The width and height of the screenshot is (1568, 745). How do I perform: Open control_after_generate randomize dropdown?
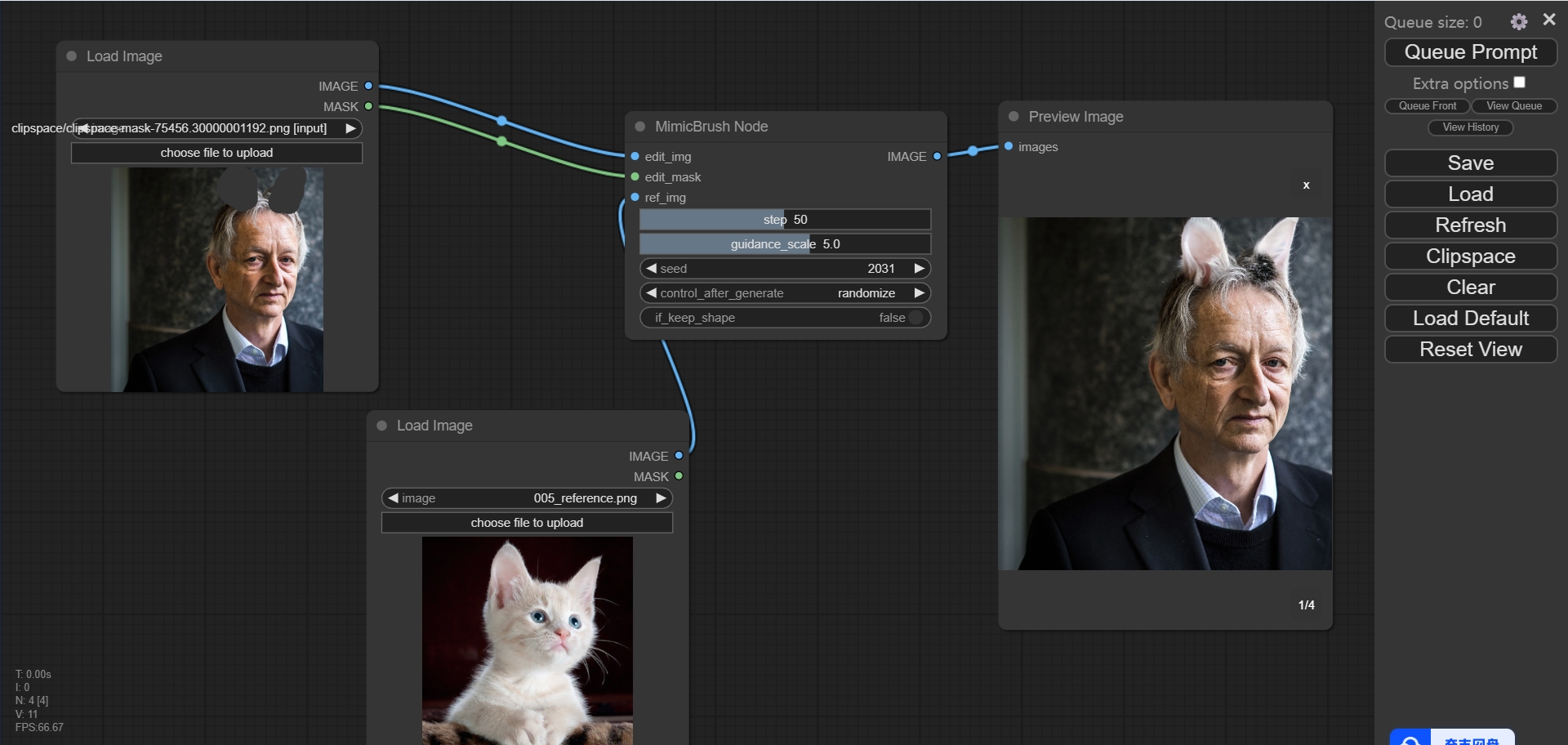tap(785, 293)
